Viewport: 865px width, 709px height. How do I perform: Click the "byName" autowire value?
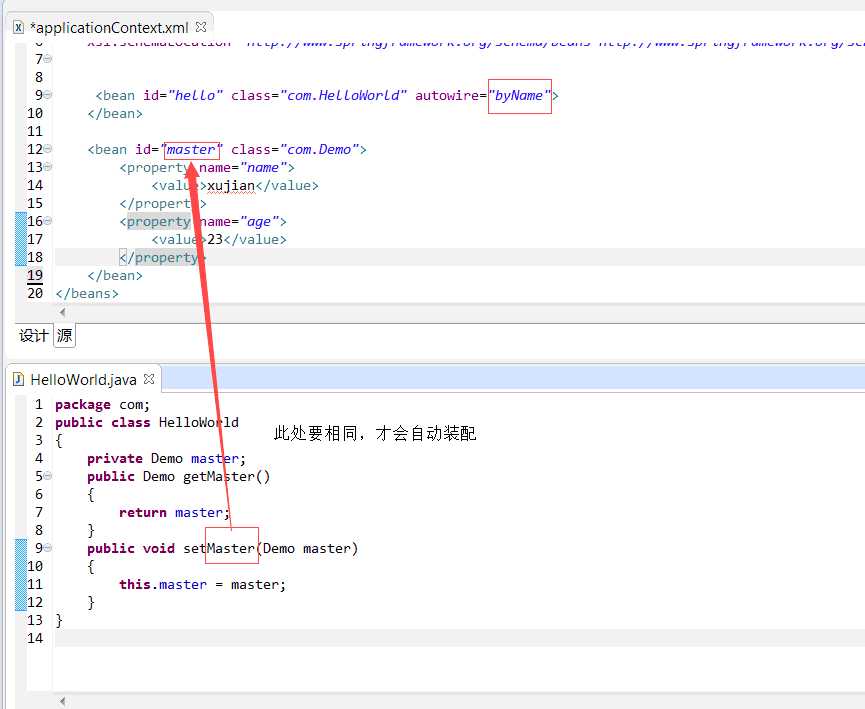pyautogui.click(x=519, y=95)
